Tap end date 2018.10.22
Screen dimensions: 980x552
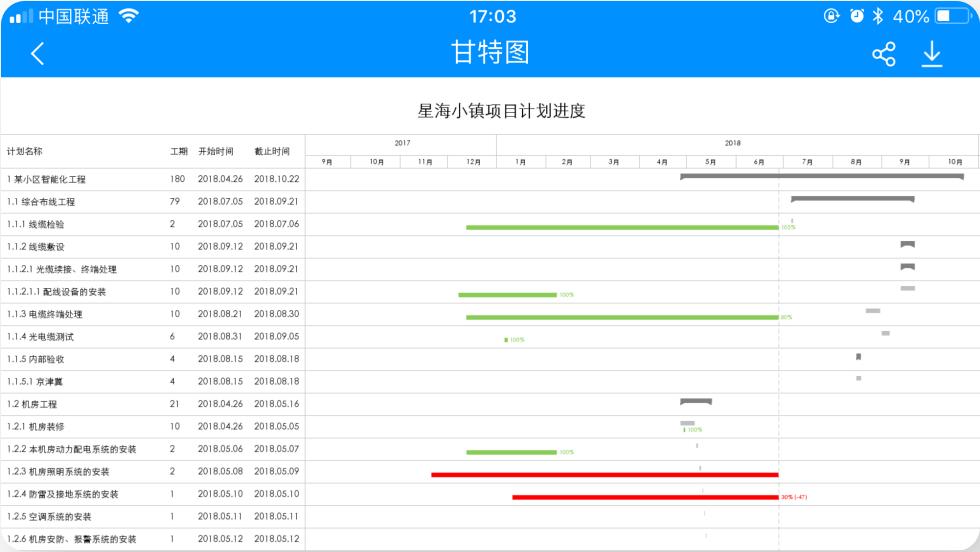tap(276, 179)
